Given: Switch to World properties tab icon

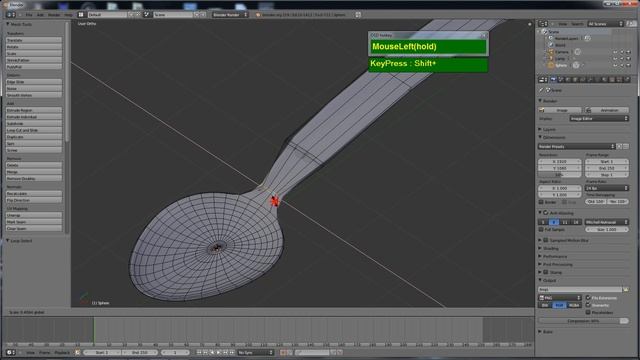Looking at the screenshot, I should tap(568, 80).
